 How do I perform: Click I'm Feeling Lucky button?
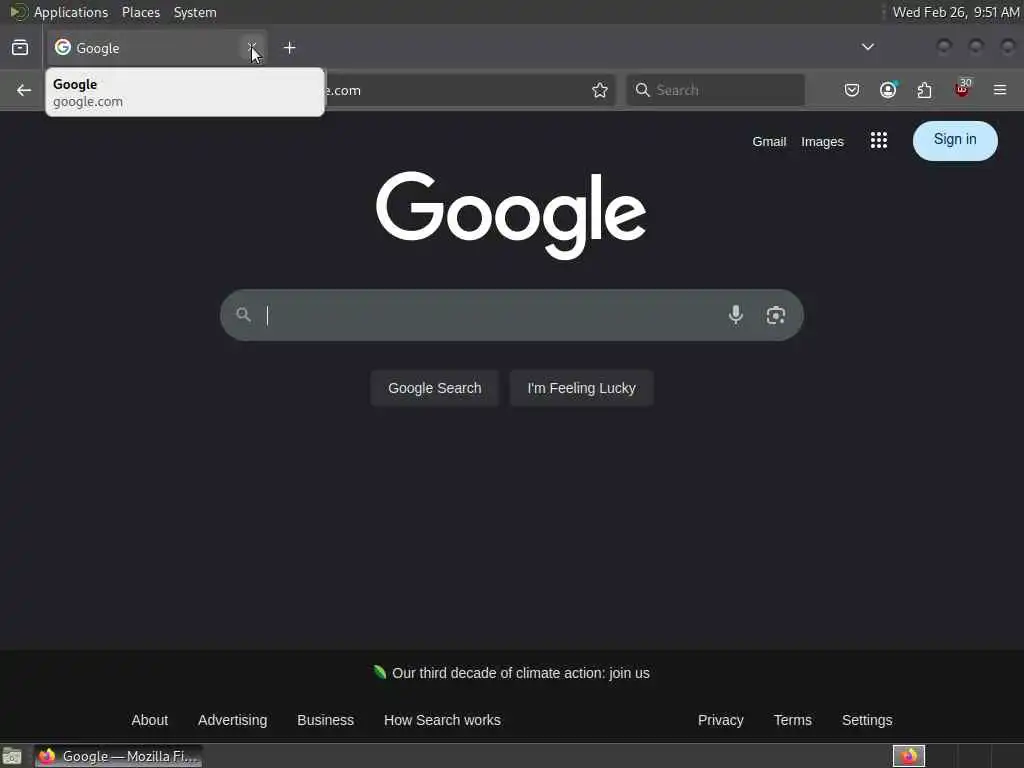(581, 388)
